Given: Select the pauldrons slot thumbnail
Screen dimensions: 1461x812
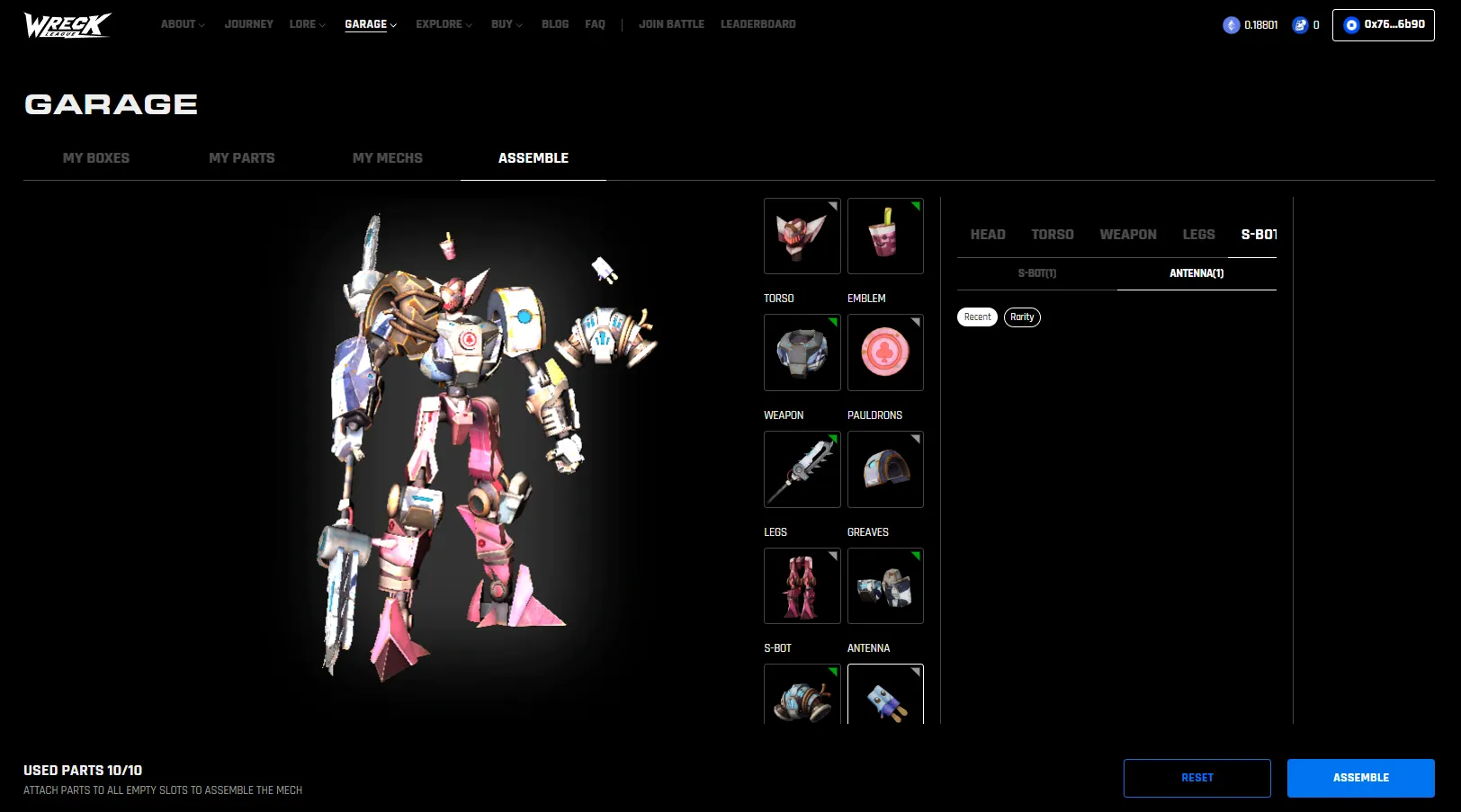Looking at the screenshot, I should click(x=884, y=469).
